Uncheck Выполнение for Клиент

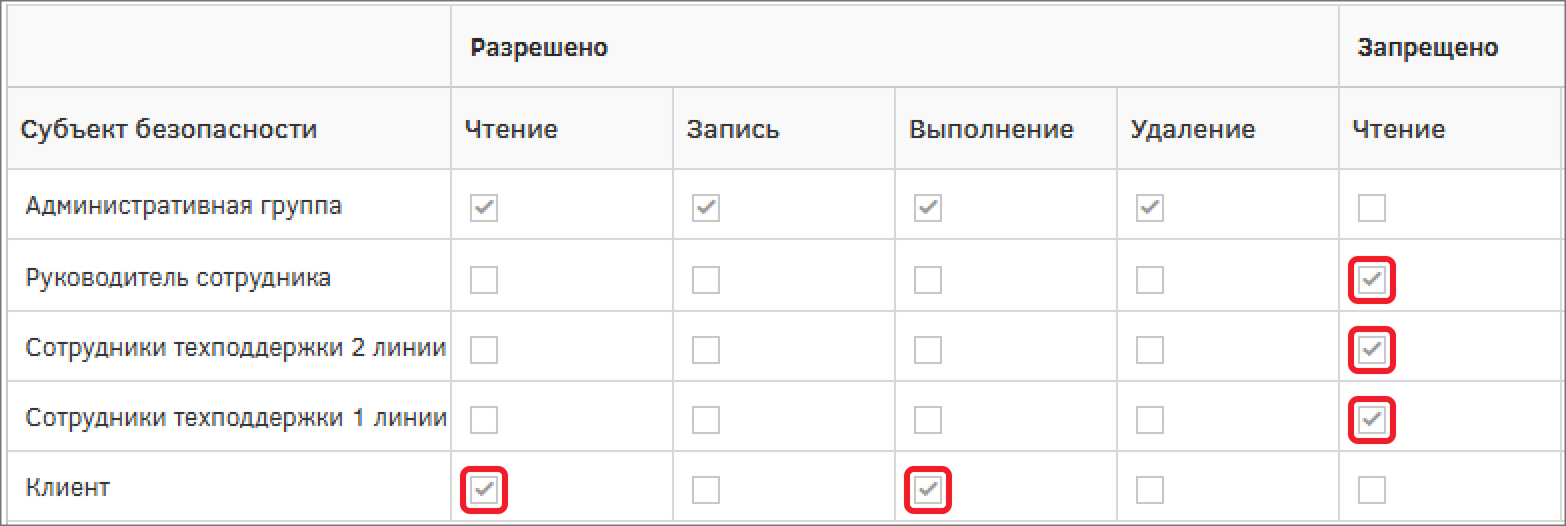point(928,490)
